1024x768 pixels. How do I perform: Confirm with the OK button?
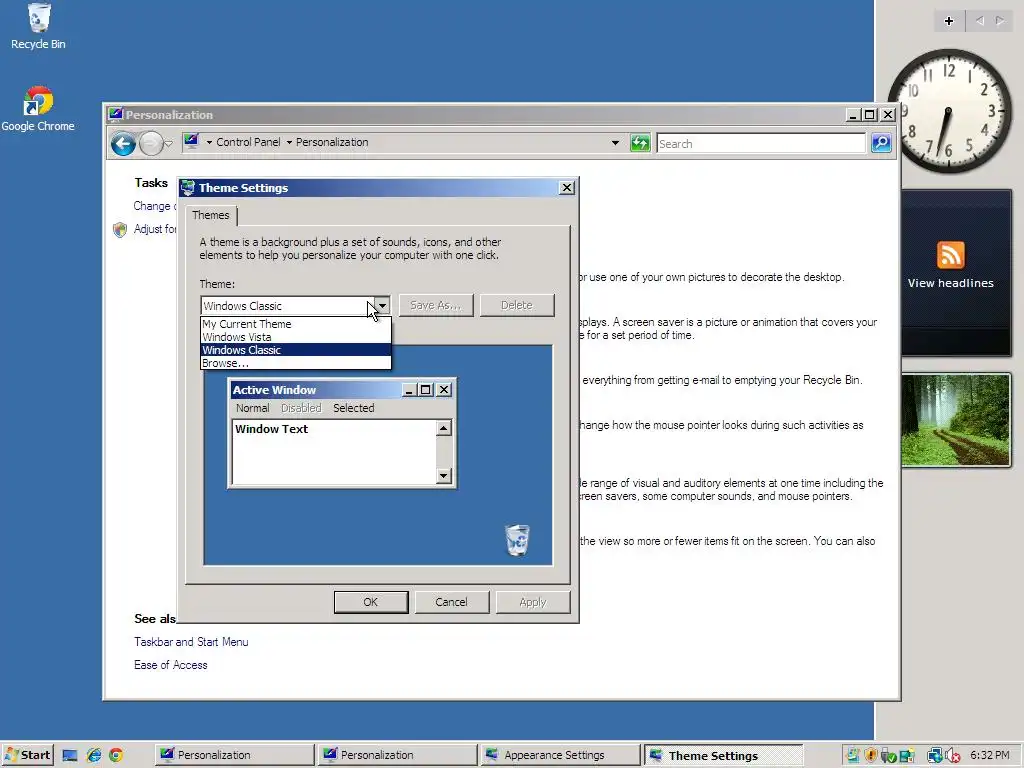pos(371,602)
